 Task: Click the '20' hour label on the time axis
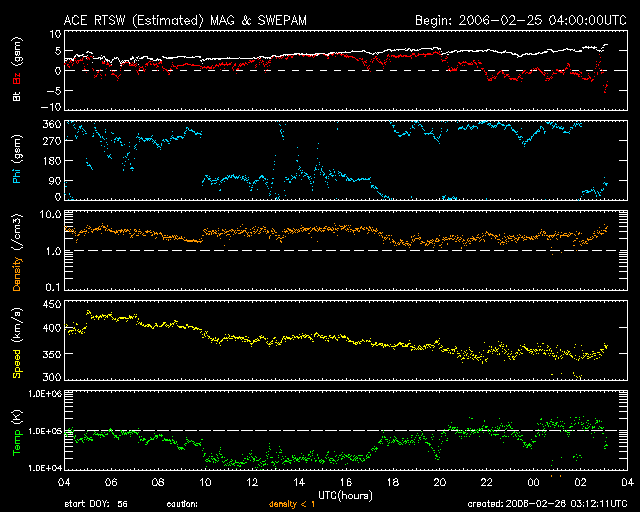coord(440,482)
